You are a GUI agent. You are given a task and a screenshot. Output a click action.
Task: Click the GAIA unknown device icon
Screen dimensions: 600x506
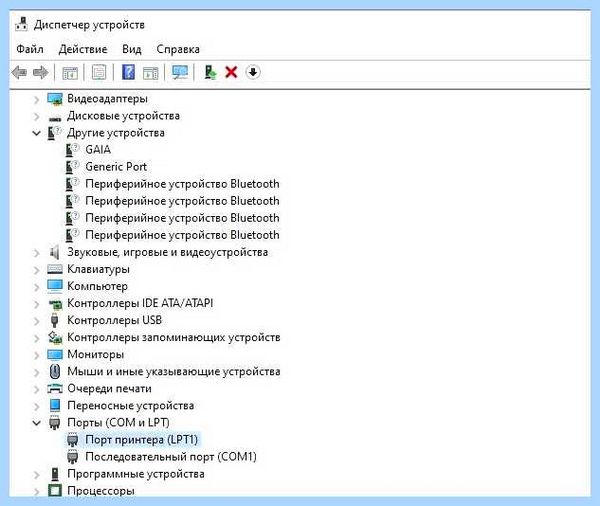click(x=72, y=150)
